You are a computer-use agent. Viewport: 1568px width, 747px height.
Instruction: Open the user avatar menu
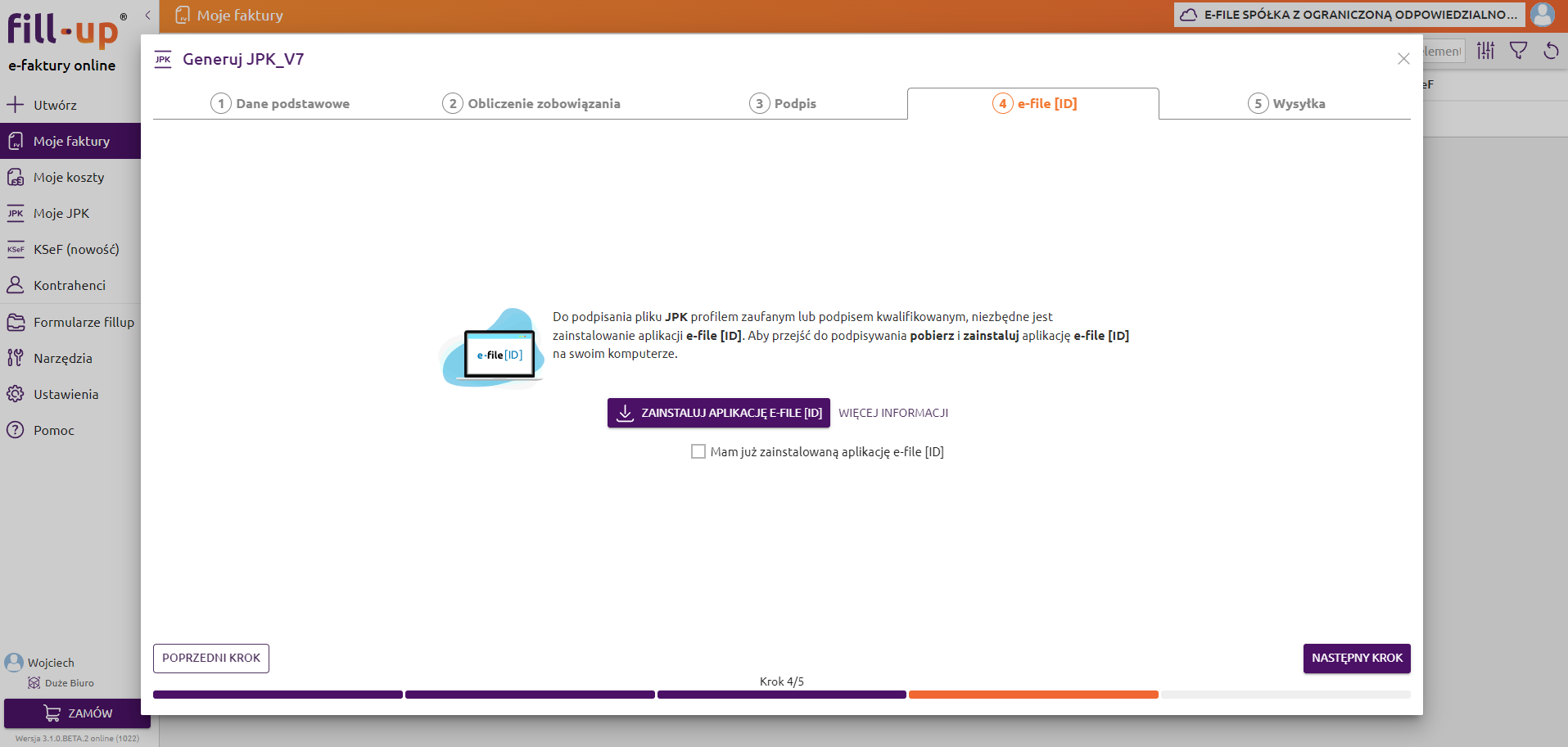[x=1543, y=15]
